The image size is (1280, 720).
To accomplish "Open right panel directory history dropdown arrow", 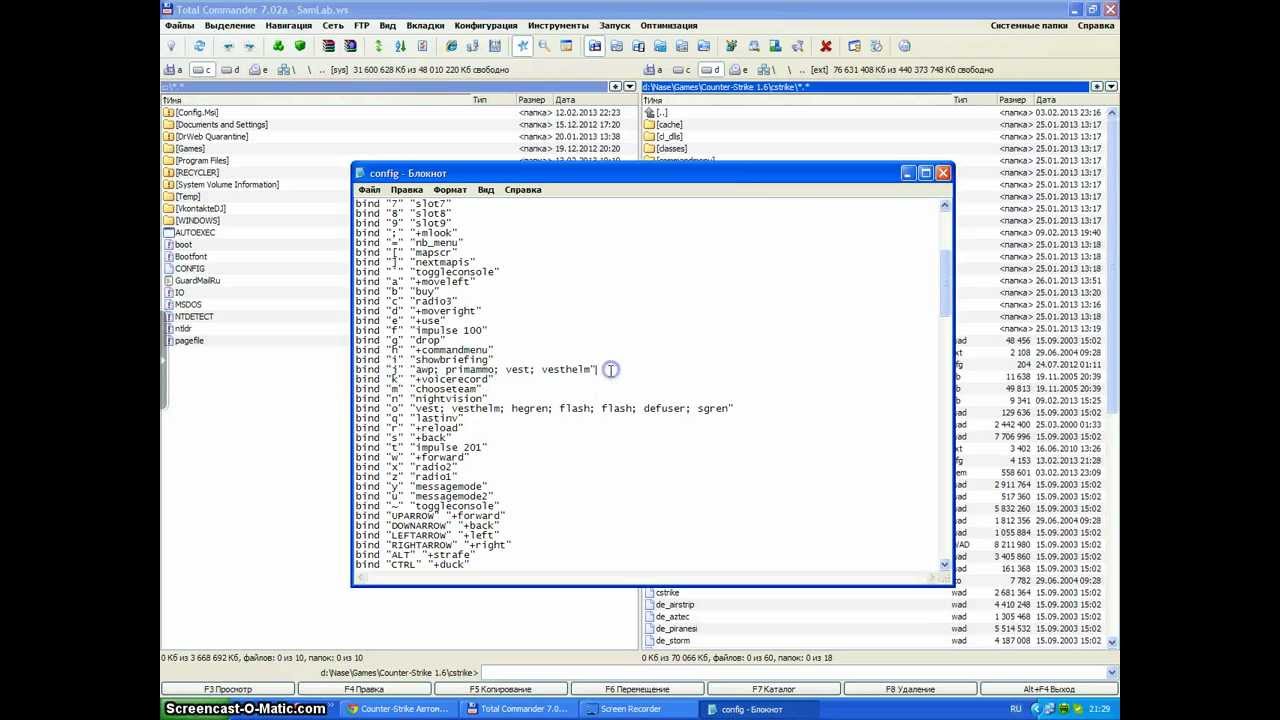I will pos(1111,87).
